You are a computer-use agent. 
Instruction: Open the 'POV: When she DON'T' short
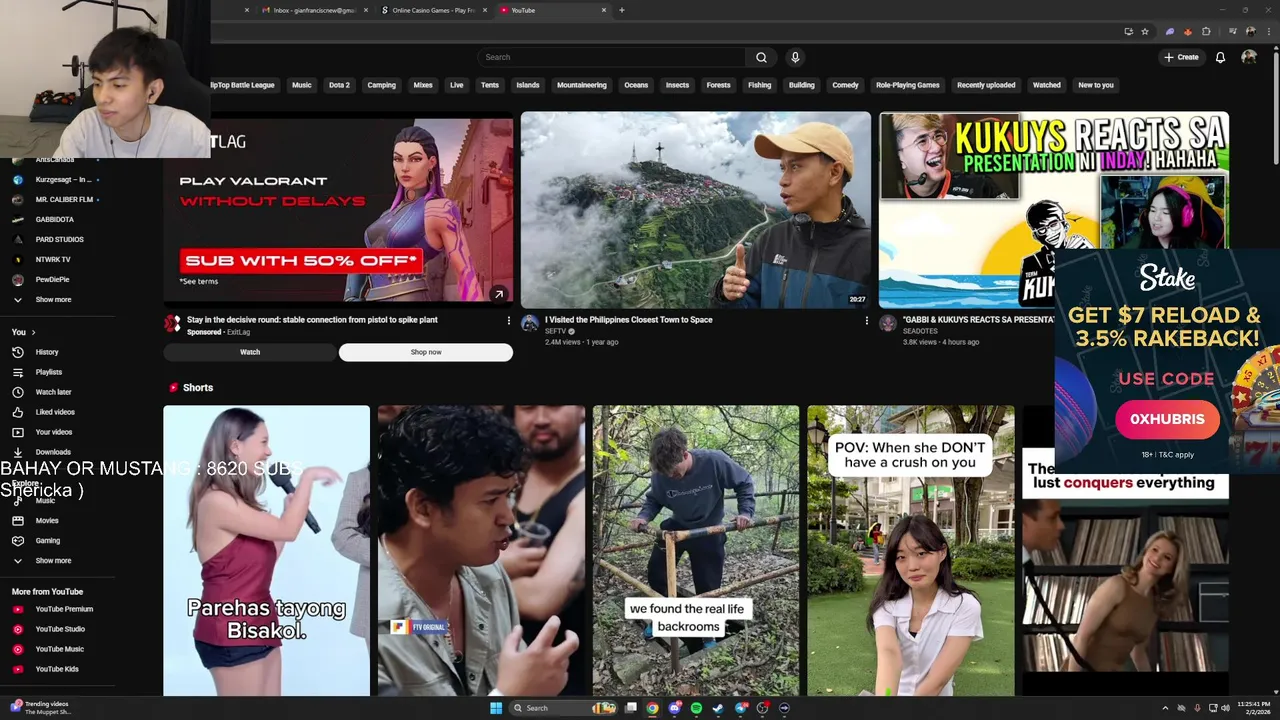coord(910,550)
